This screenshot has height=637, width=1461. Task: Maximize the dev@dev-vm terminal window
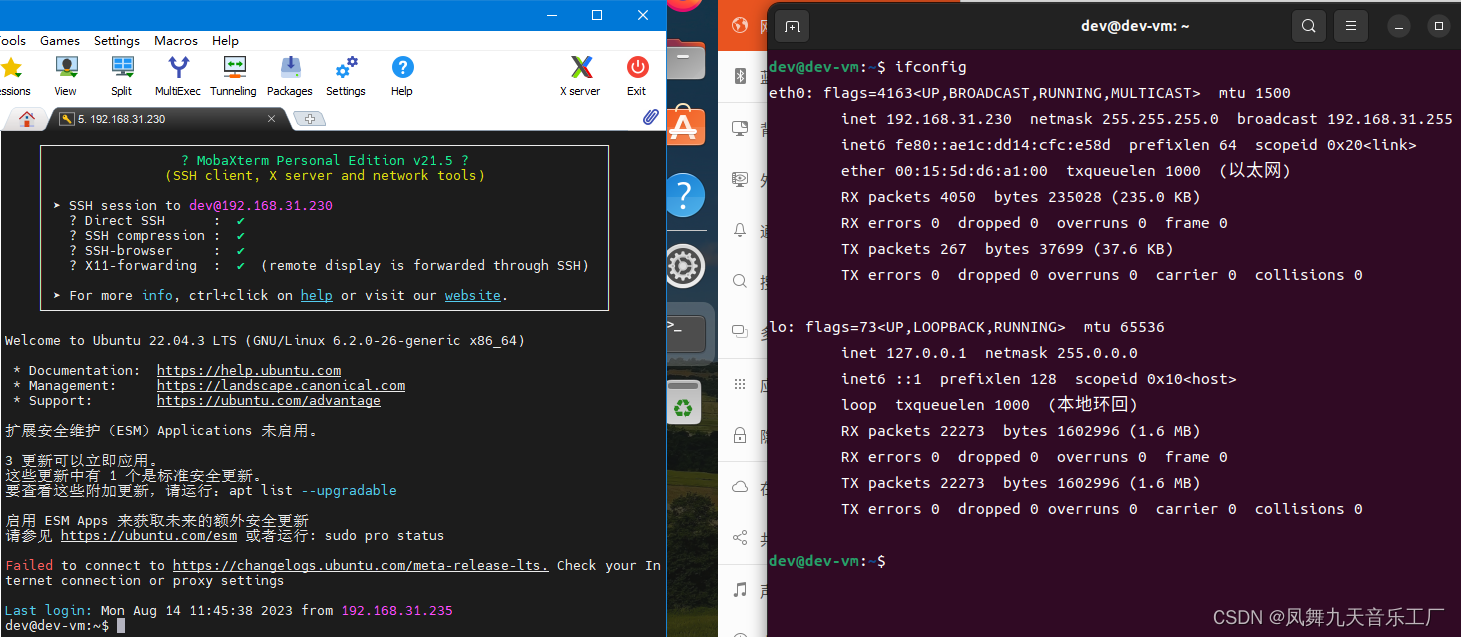(1439, 26)
